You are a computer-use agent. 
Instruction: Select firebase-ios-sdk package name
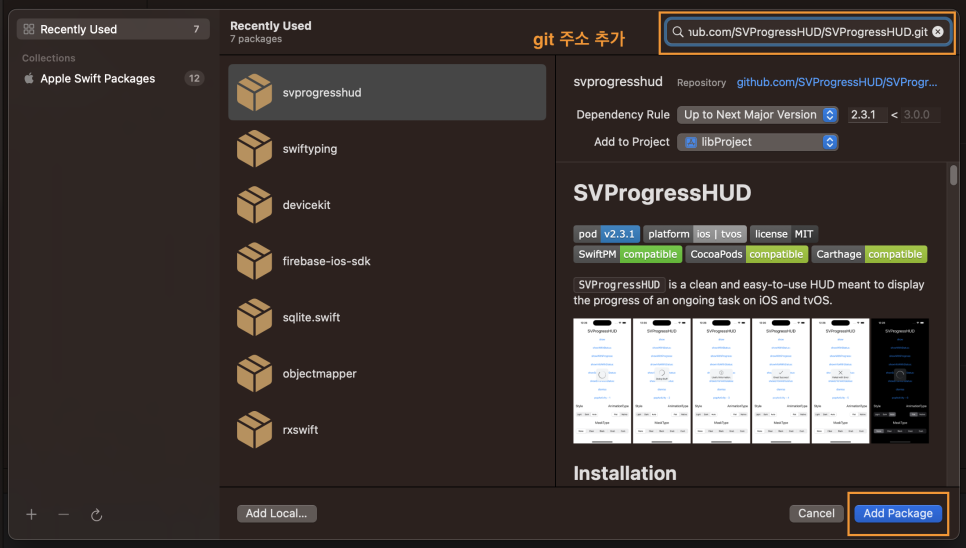[327, 261]
